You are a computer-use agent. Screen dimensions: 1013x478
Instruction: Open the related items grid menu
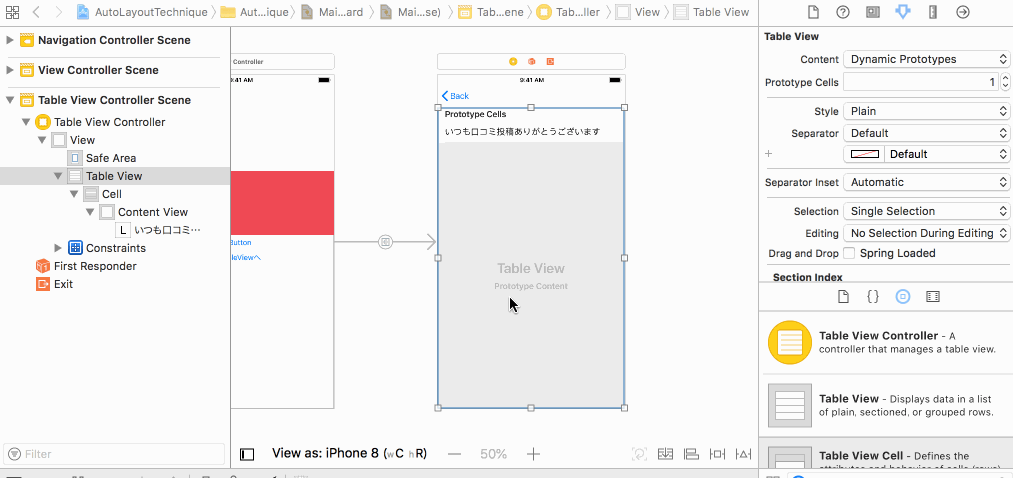coord(12,12)
